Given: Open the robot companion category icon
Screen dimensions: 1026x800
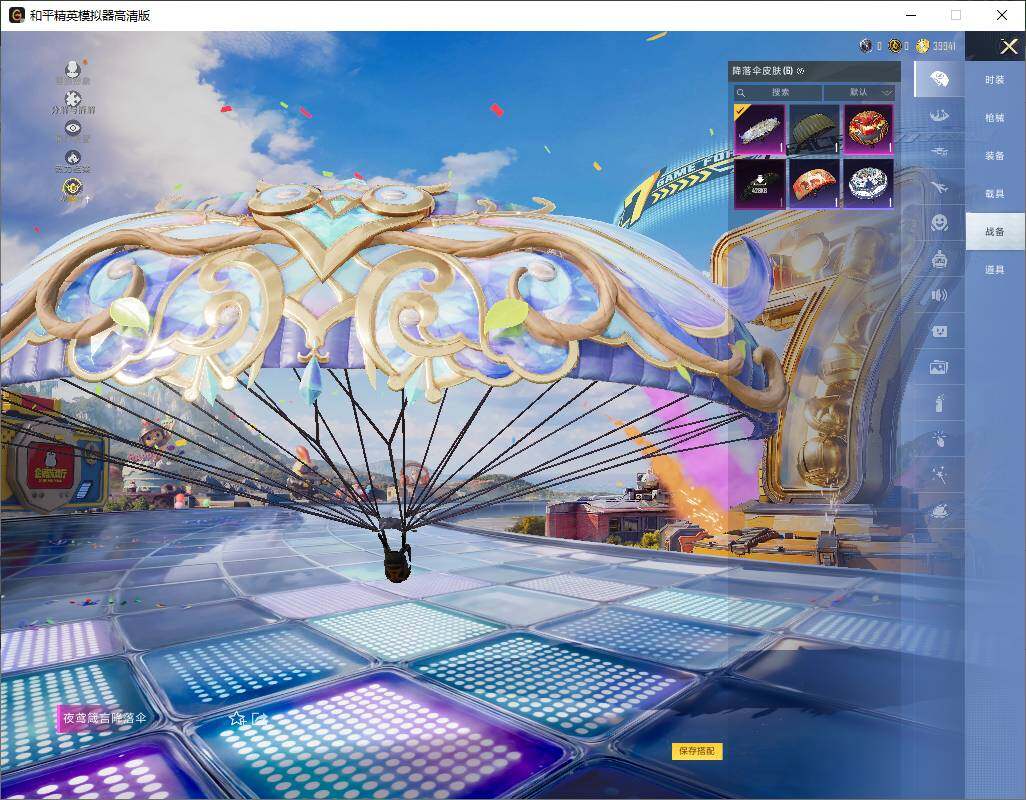Looking at the screenshot, I should pyautogui.click(x=939, y=260).
